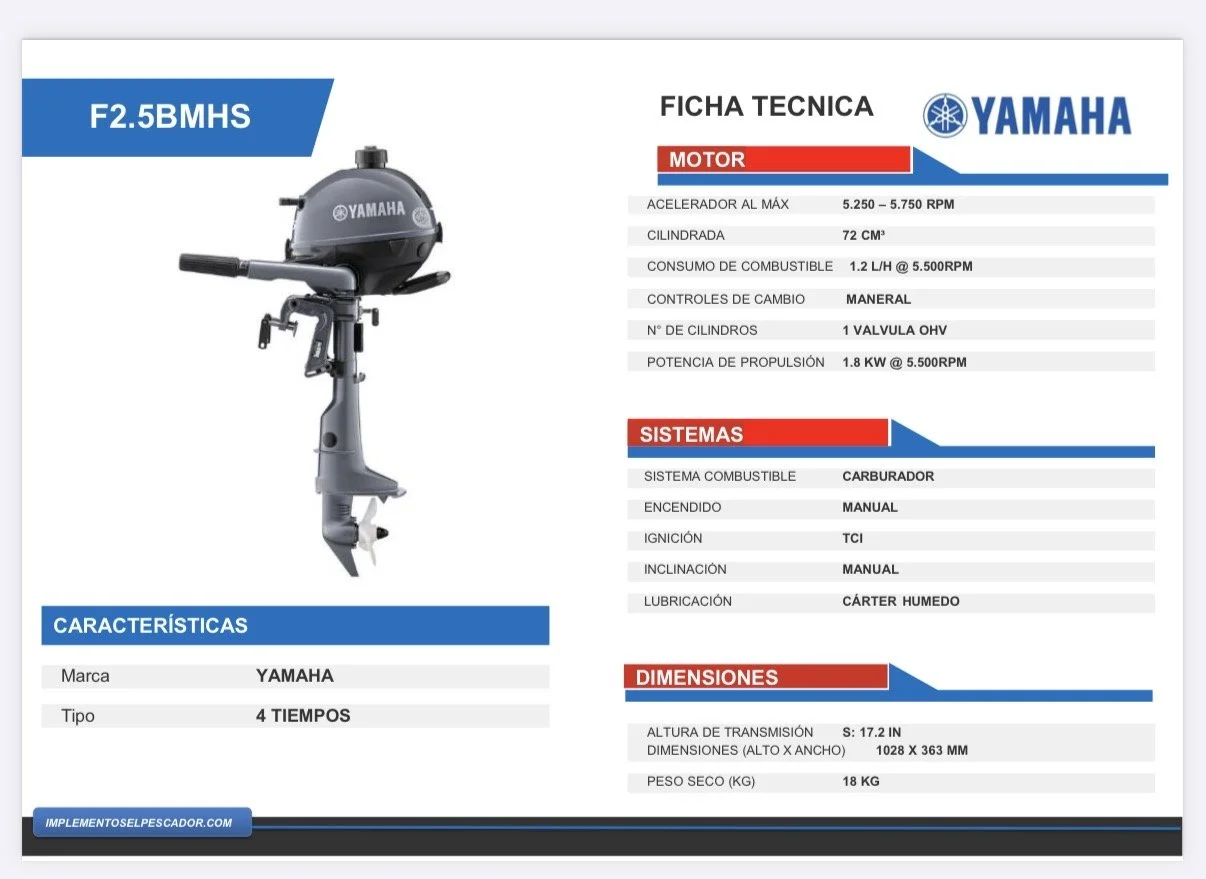
Task: Click the CILINDRADA label
Action: (686, 236)
